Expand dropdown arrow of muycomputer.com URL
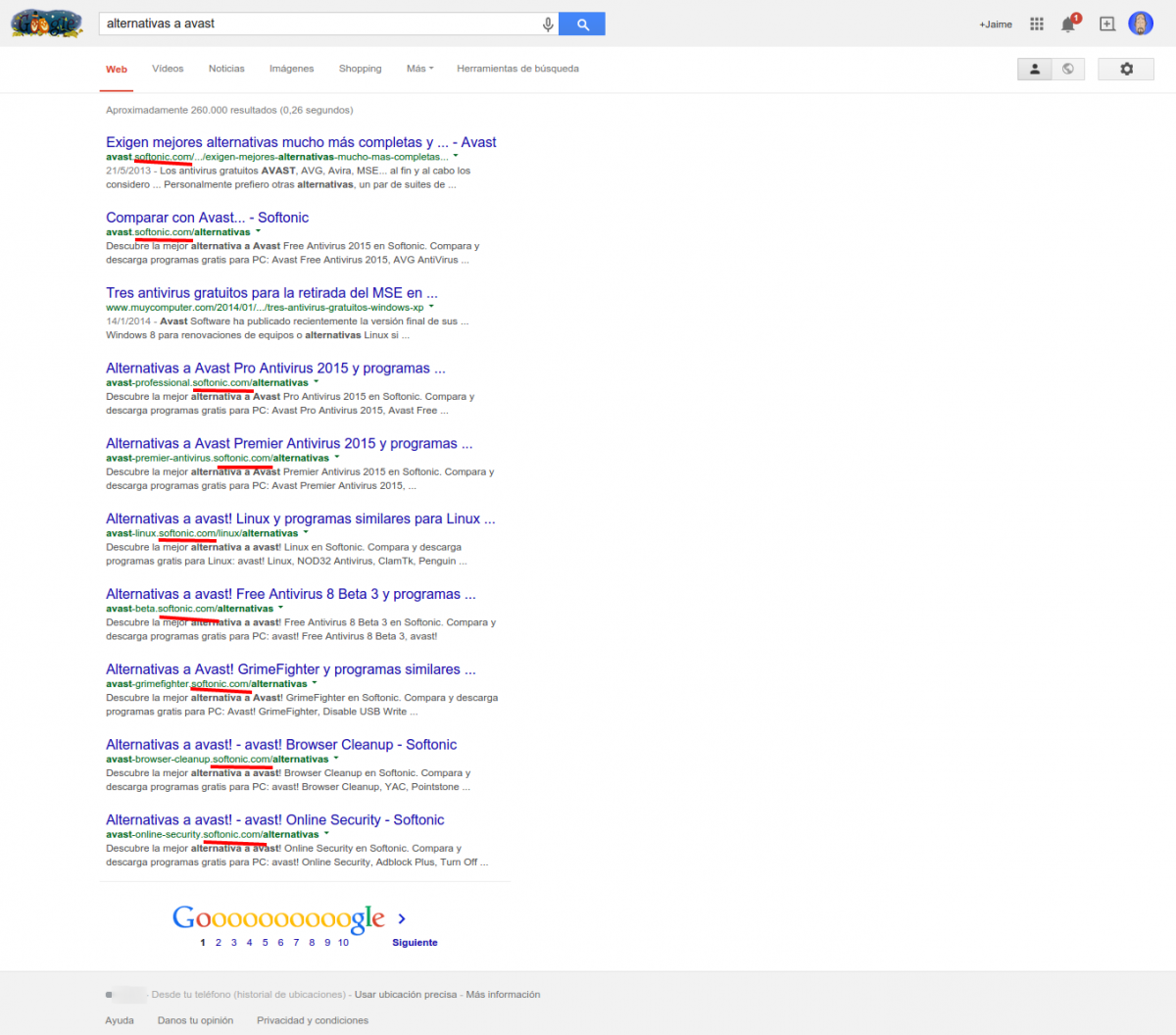This screenshot has height=1035, width=1176. click(431, 307)
